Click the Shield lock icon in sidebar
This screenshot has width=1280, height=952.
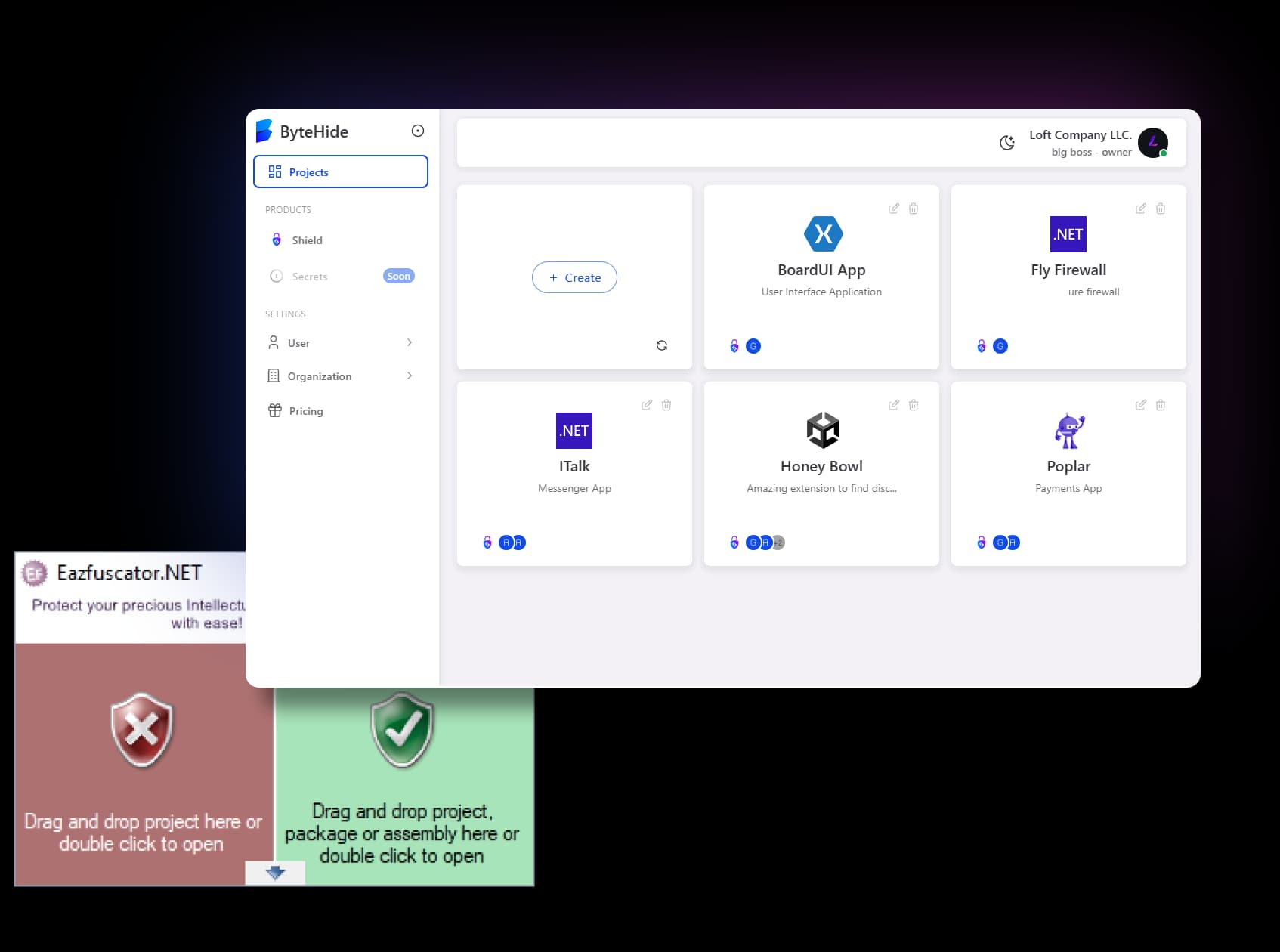(277, 240)
